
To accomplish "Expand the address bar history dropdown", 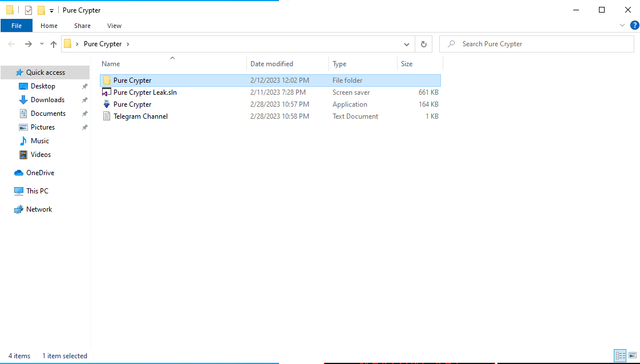I will click(406, 44).
